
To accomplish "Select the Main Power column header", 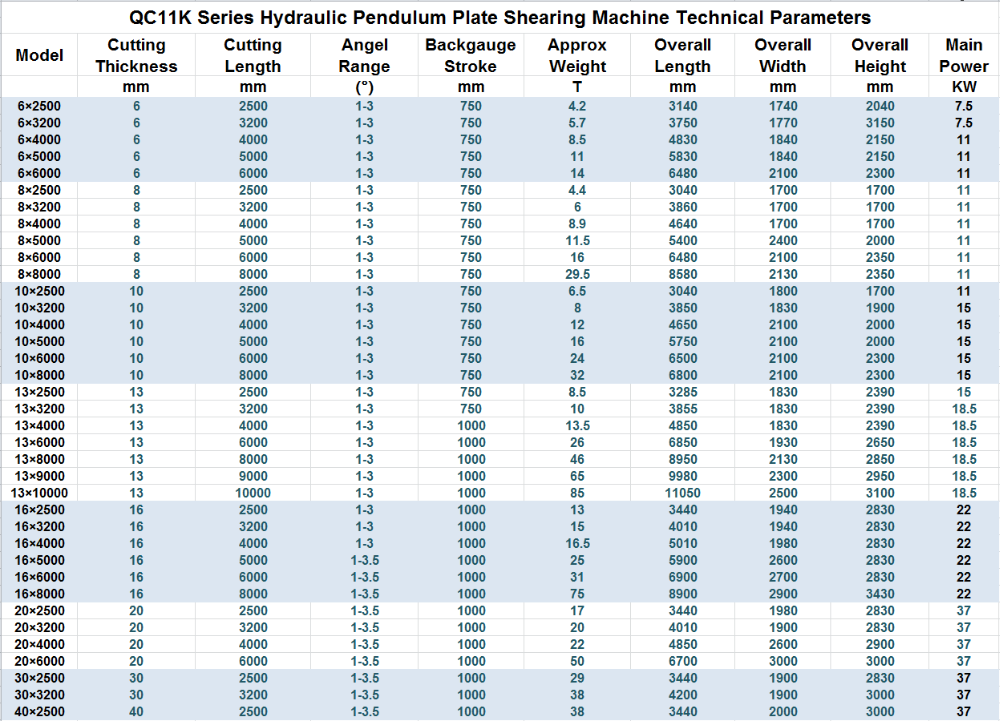I will pos(964,55).
